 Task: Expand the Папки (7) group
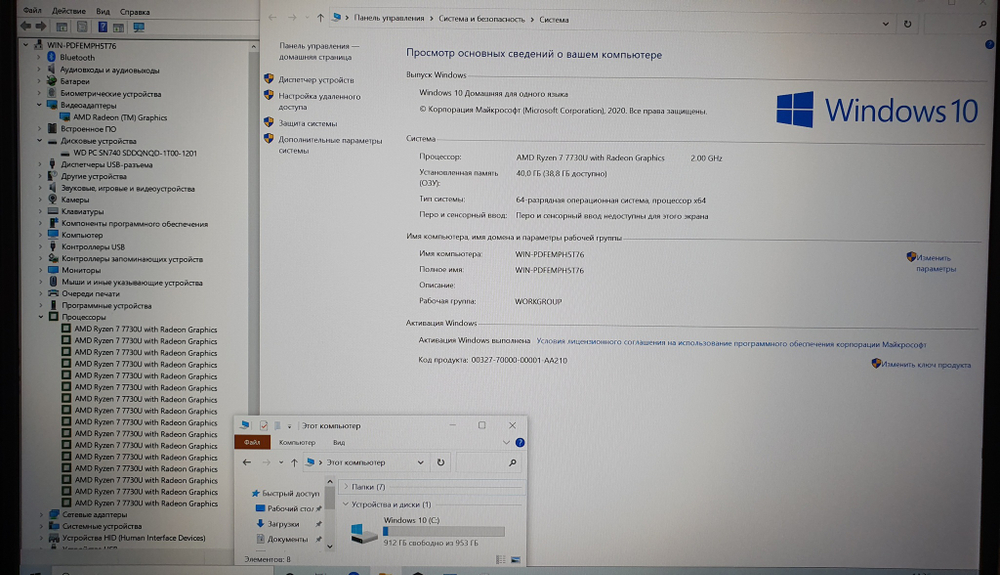point(346,486)
